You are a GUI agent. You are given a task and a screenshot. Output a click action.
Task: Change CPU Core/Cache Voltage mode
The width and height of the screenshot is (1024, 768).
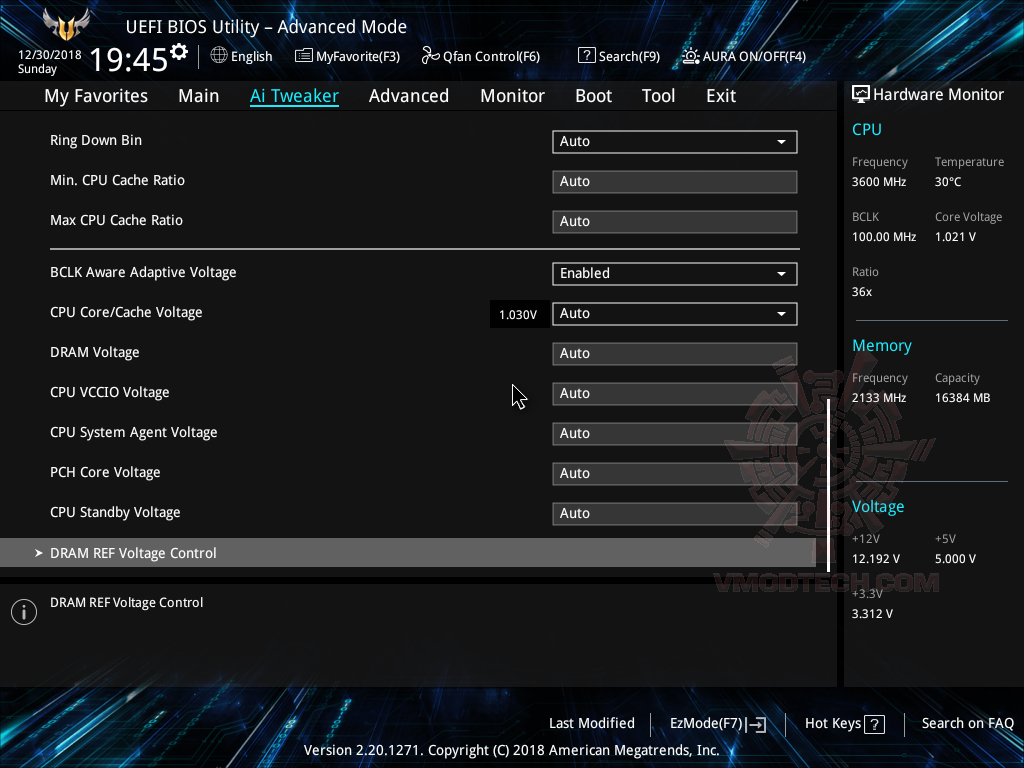(x=674, y=313)
